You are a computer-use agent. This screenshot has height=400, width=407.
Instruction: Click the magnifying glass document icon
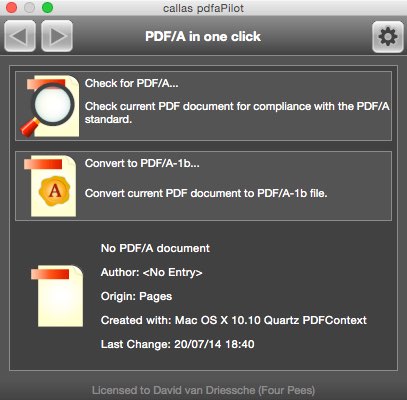click(x=50, y=106)
